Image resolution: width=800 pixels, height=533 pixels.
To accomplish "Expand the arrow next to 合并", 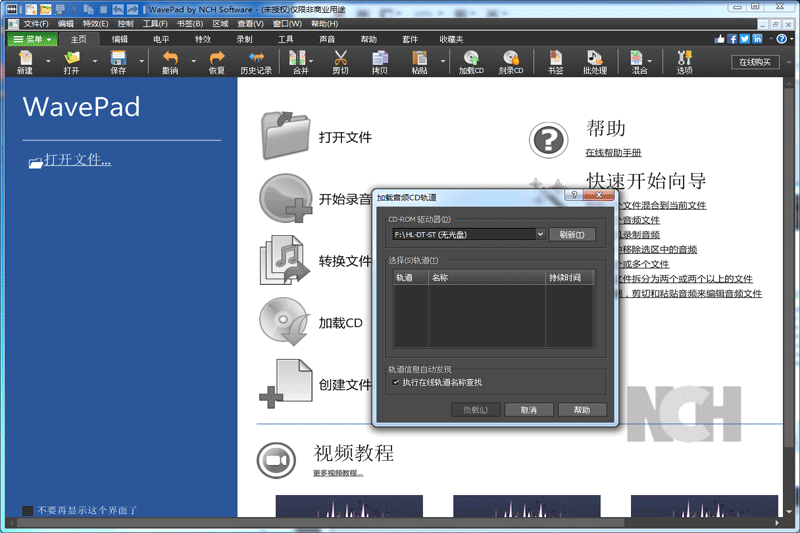I will tap(311, 61).
